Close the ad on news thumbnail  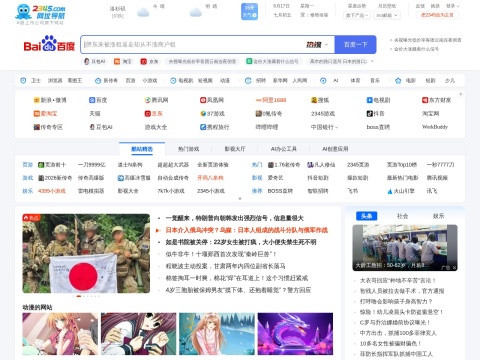pos(454,267)
